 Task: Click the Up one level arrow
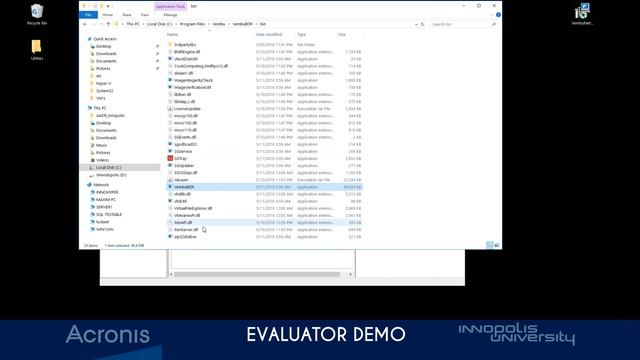tap(108, 24)
